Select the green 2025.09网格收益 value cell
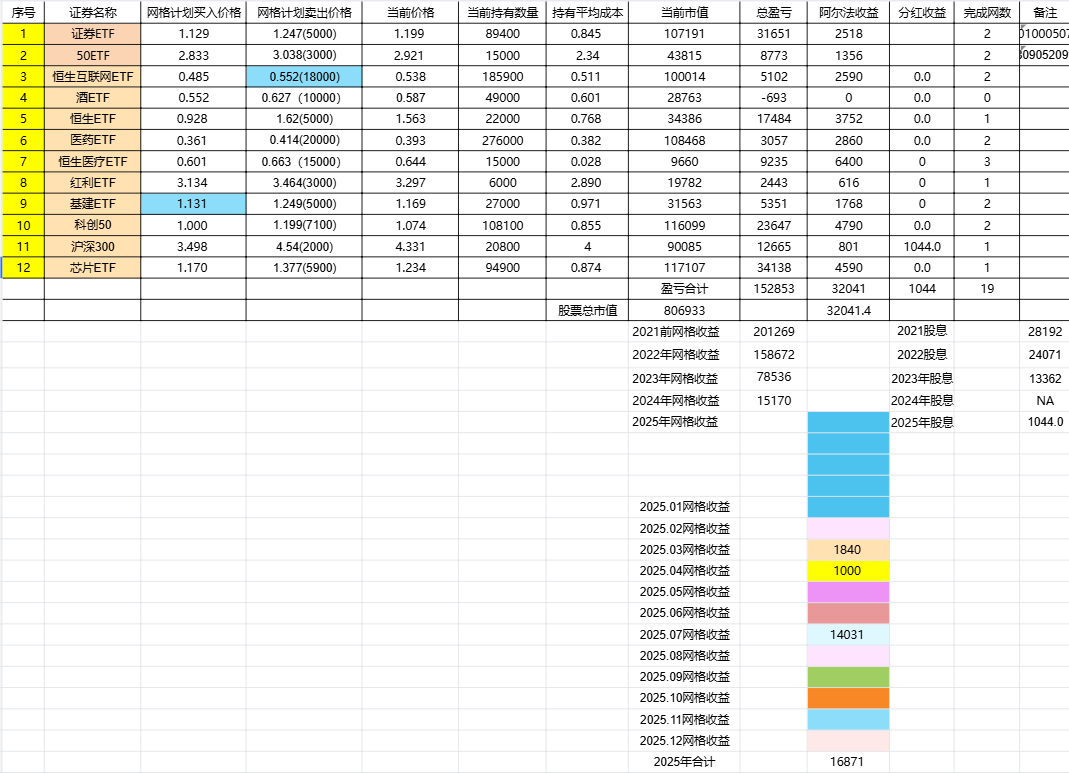Viewport: 1069px width, 773px height. point(847,677)
